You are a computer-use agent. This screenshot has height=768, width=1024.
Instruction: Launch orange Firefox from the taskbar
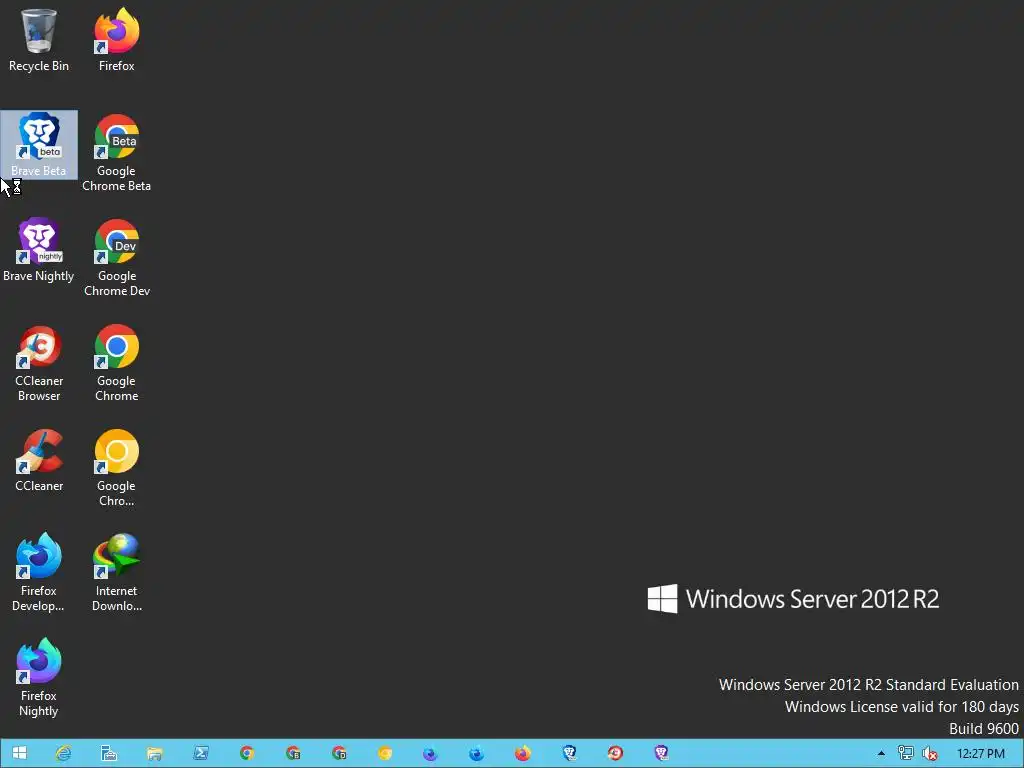[x=522, y=753]
